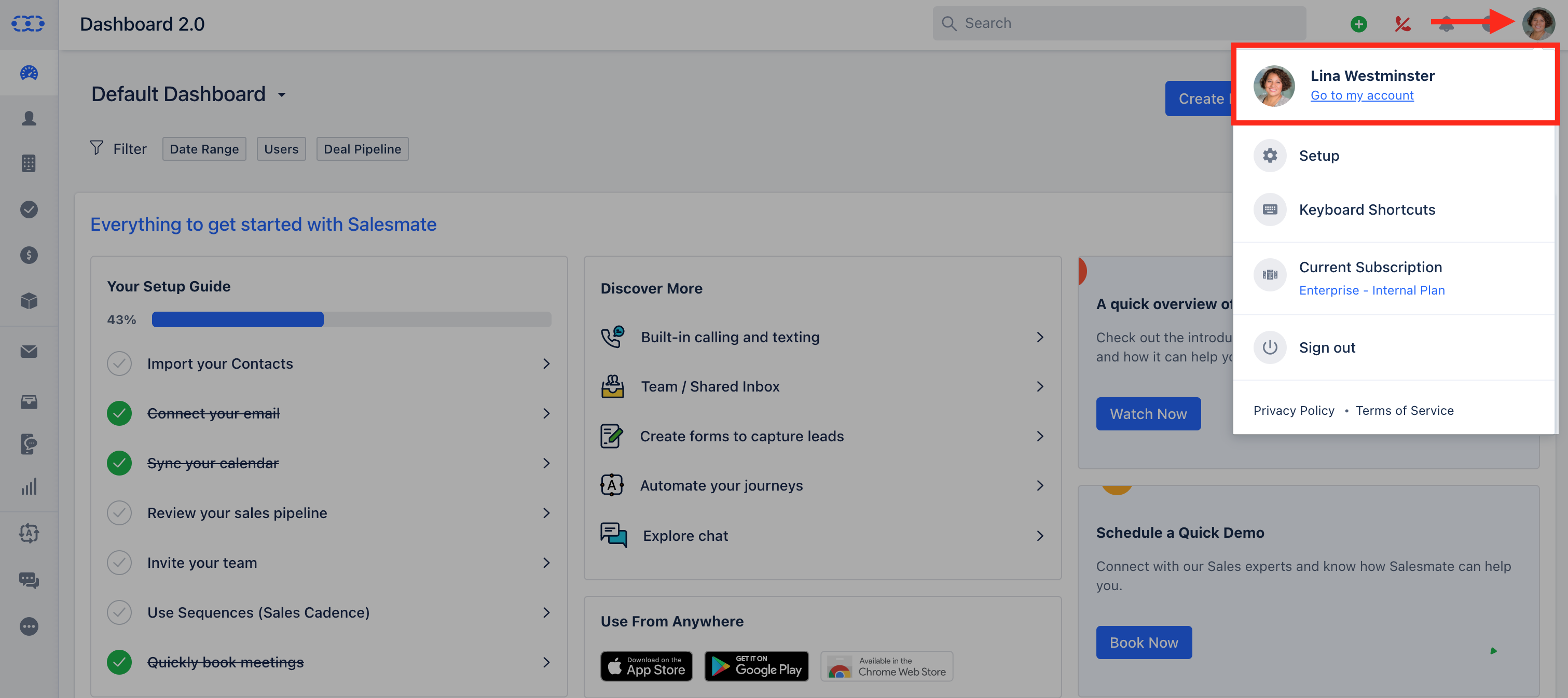
Task: Click the Explore chat bubbles icon
Action: pos(613,536)
